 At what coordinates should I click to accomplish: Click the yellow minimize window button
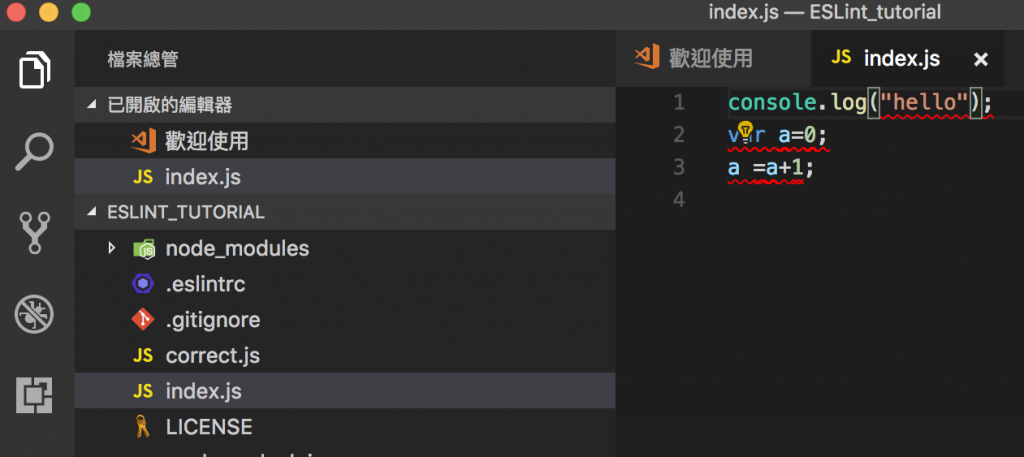coord(49,12)
